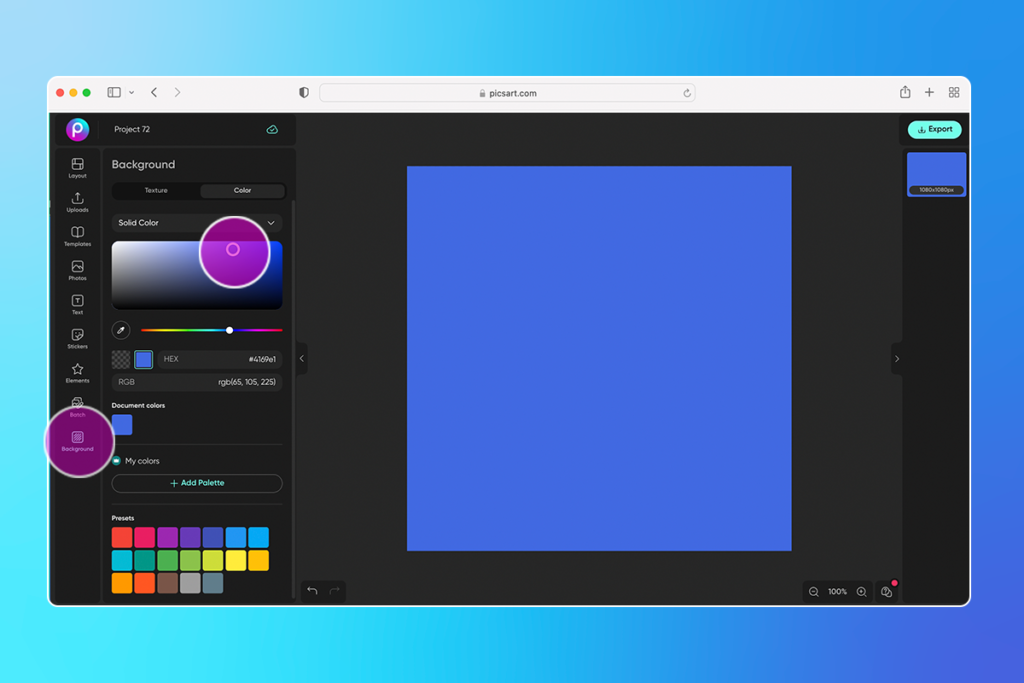Switch to the Texture tab
The width and height of the screenshot is (1024, 683).
click(x=156, y=190)
